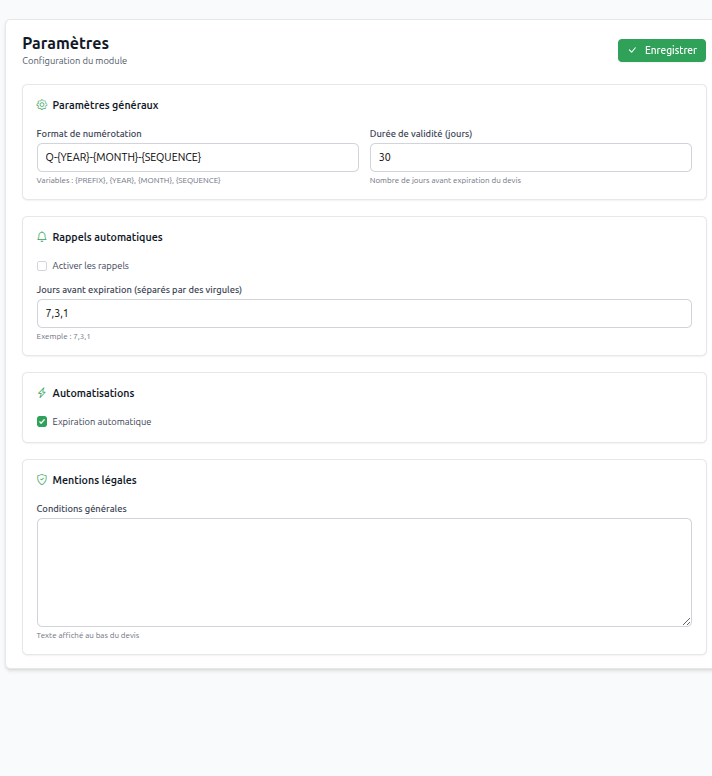Focus the Format de numérotation field
The image size is (712, 776).
(197, 157)
